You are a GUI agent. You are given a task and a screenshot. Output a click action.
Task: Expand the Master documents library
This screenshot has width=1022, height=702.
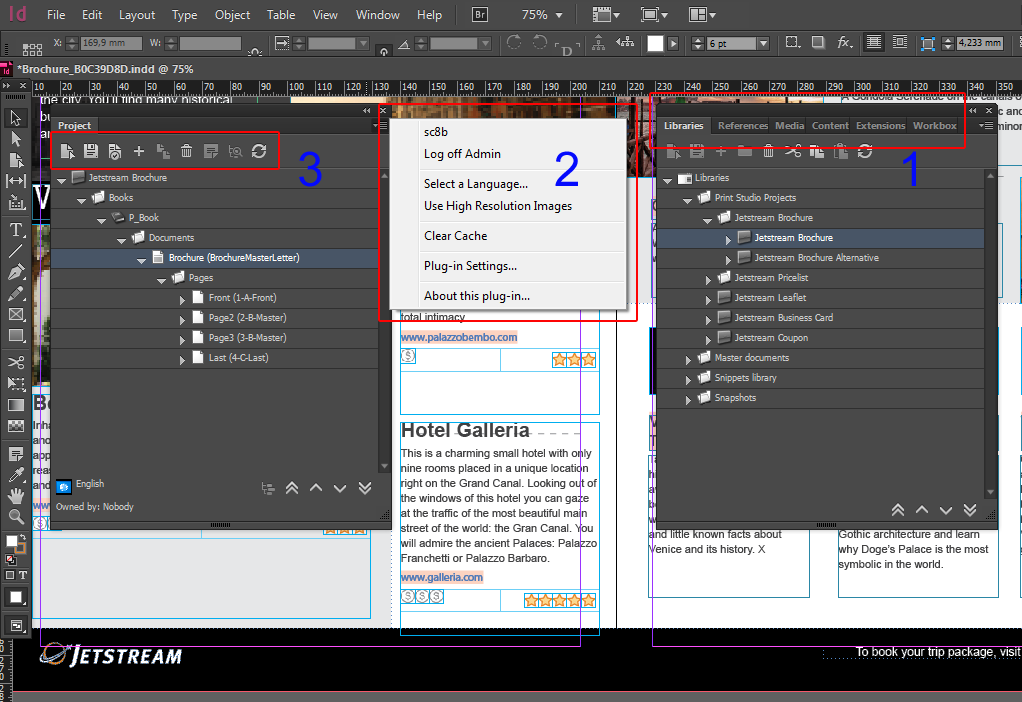(688, 359)
